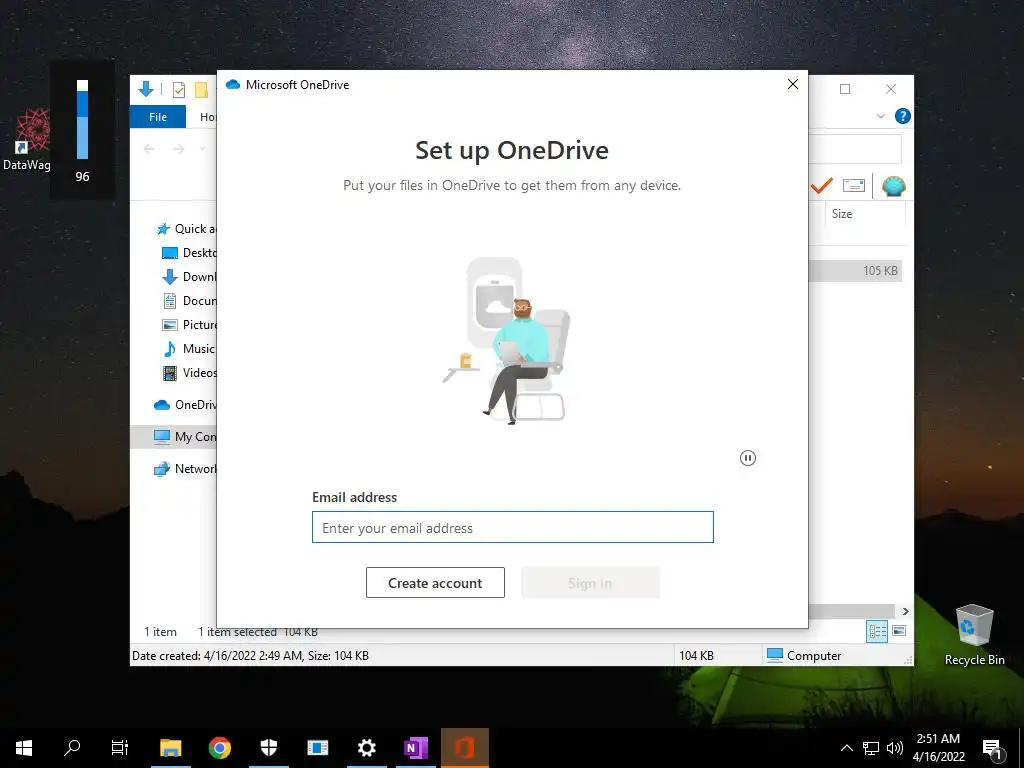This screenshot has width=1024, height=768.
Task: Click the network icon in system tray
Action: (x=871, y=748)
